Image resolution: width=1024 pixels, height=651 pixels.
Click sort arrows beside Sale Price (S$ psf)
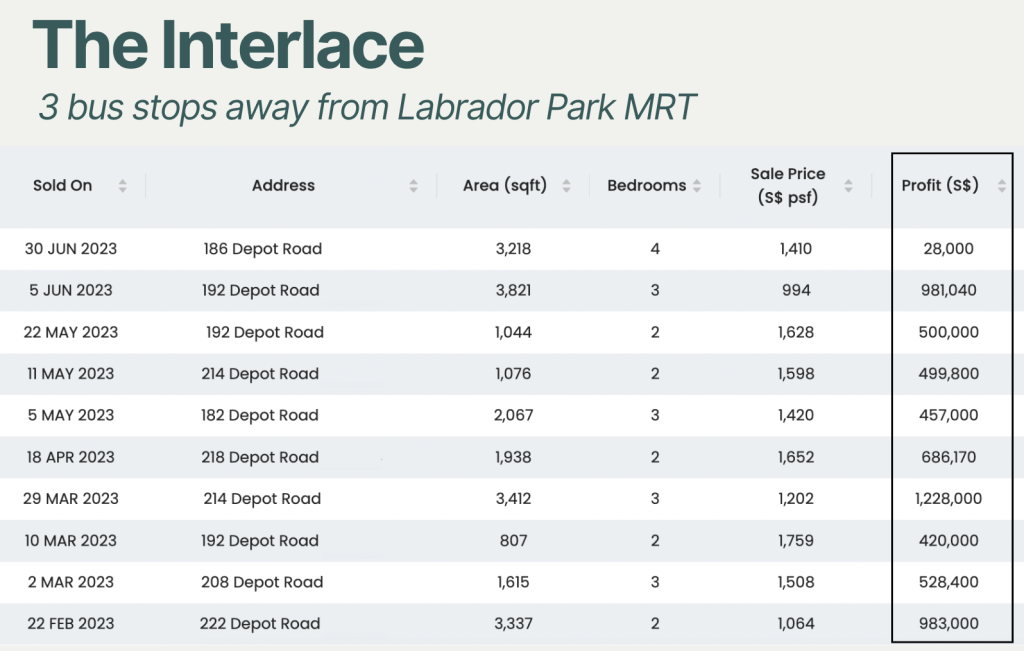coord(848,186)
